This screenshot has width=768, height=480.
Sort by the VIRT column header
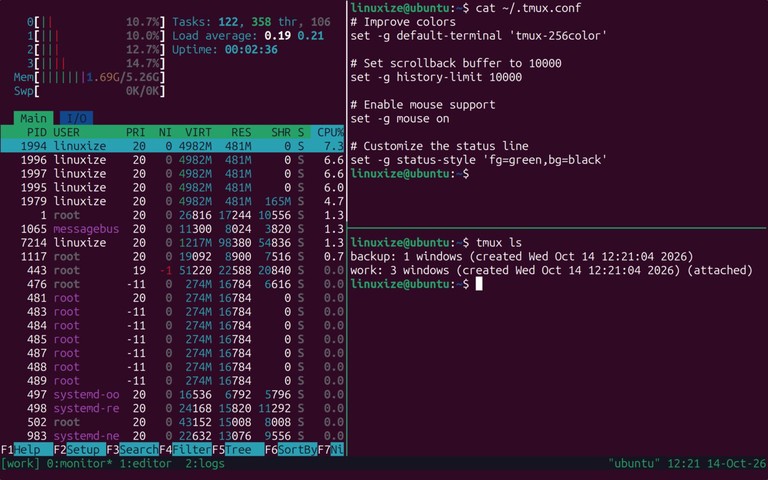coord(198,132)
